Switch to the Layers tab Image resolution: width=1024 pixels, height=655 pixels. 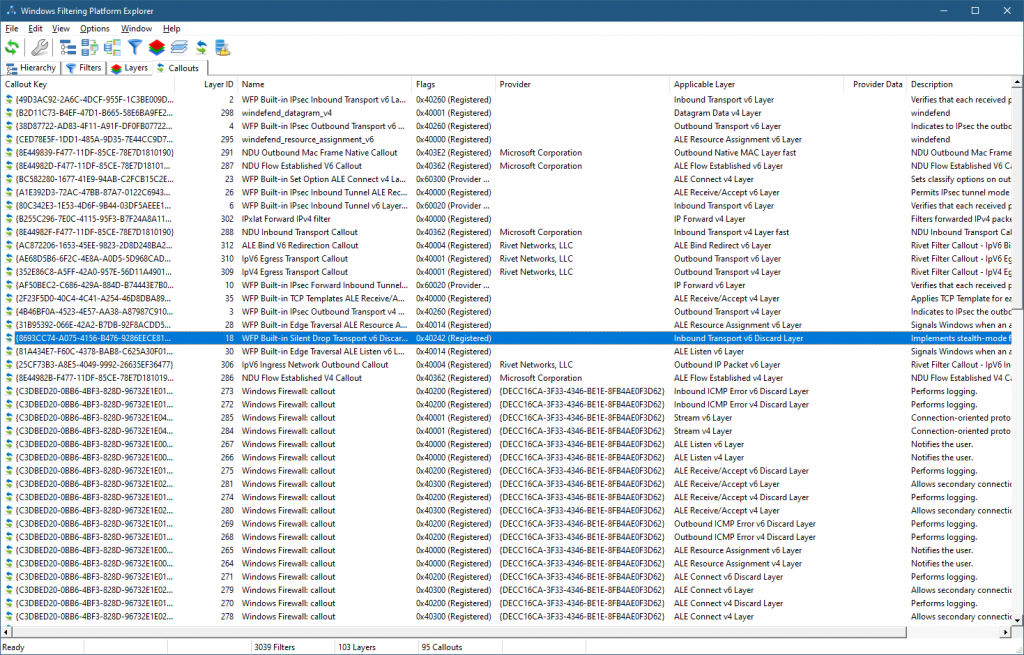click(x=130, y=68)
